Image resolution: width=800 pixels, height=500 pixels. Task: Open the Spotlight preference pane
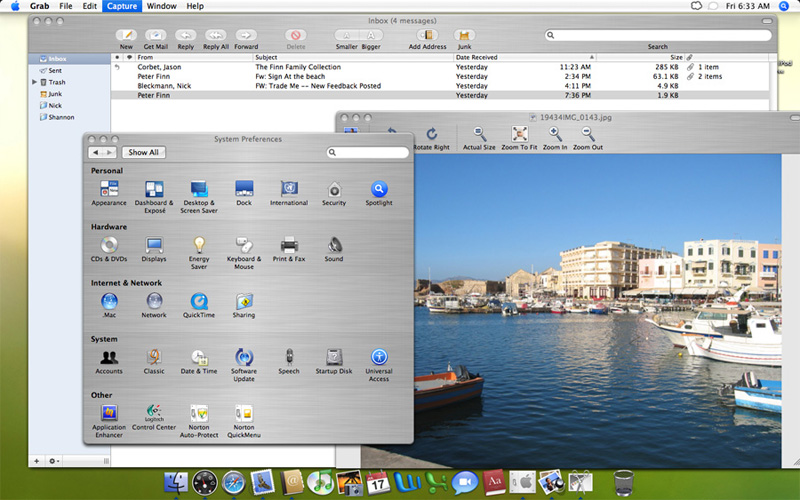(379, 189)
